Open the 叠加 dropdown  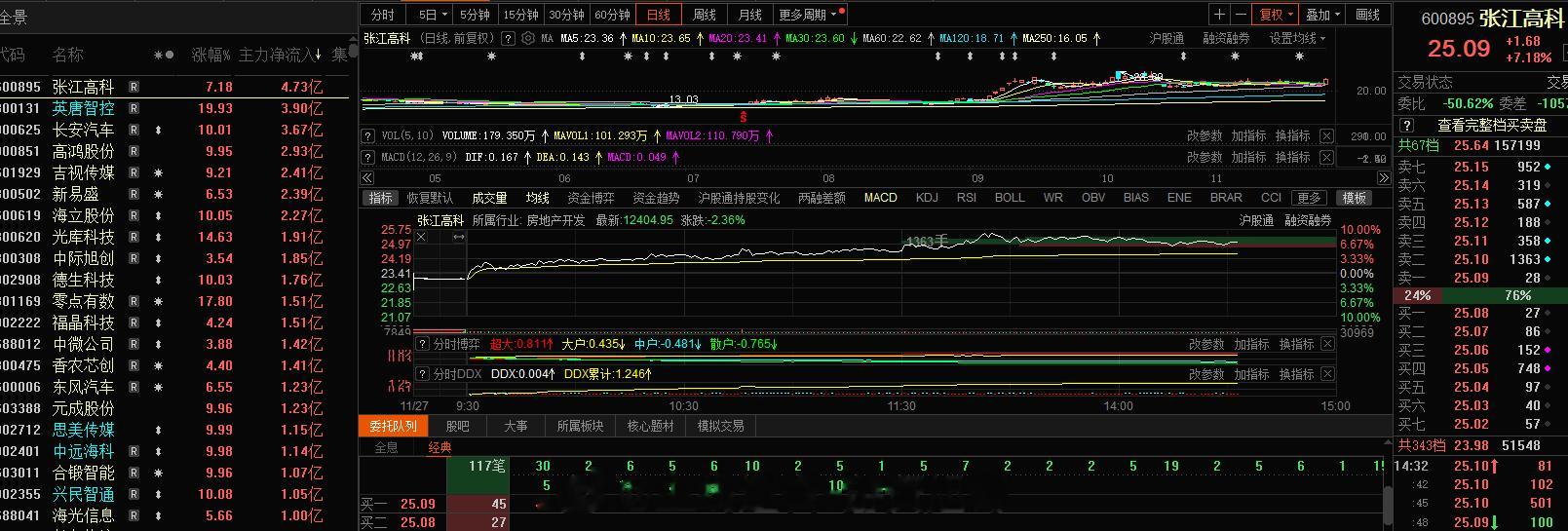pos(1323,15)
